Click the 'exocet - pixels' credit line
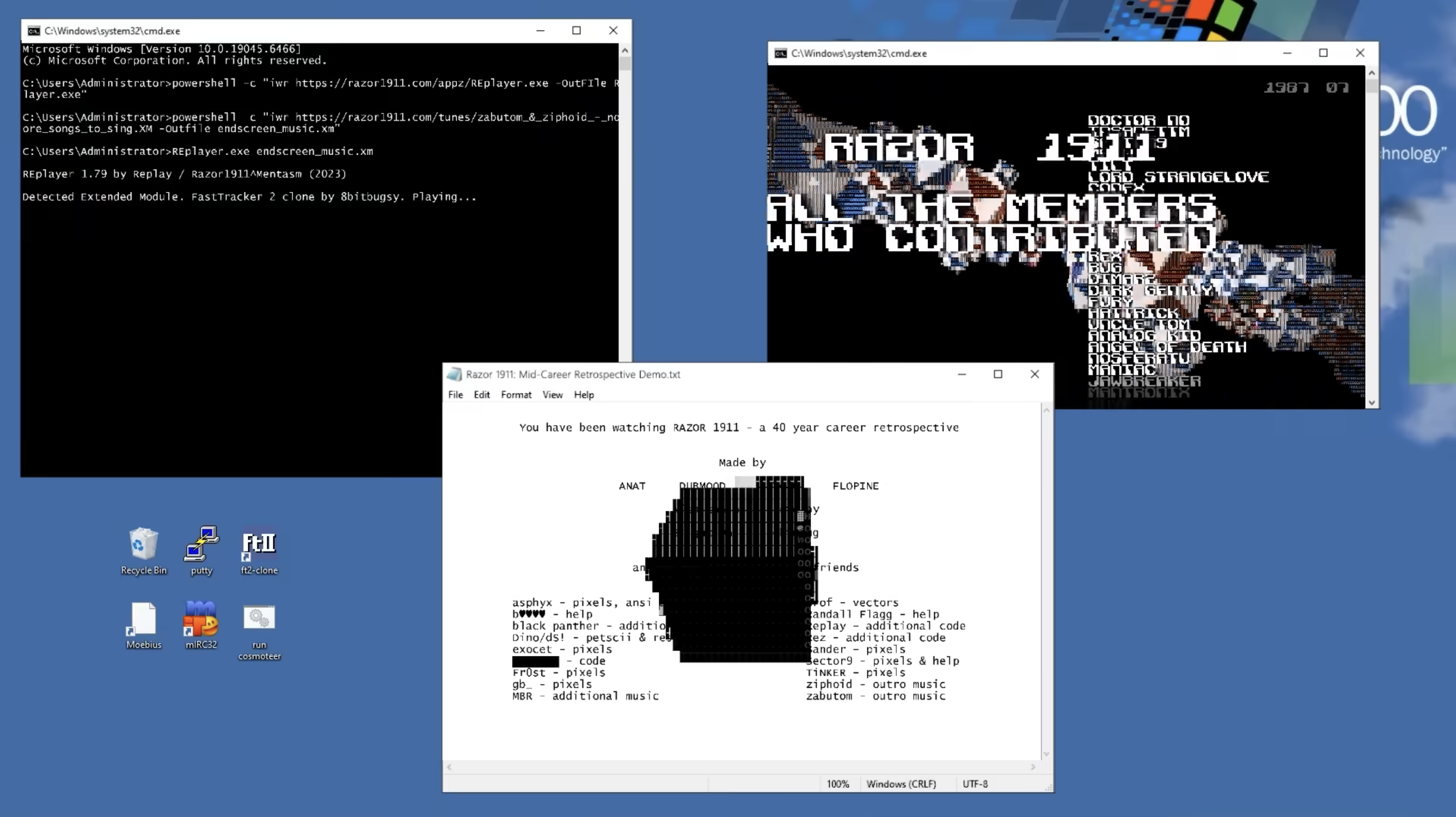 click(x=562, y=649)
